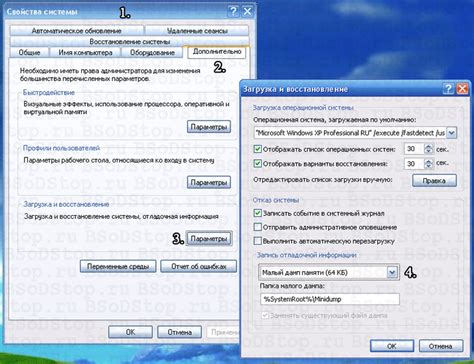Select the Автоматическое обновление tab
474x364 pixels.
[76, 31]
